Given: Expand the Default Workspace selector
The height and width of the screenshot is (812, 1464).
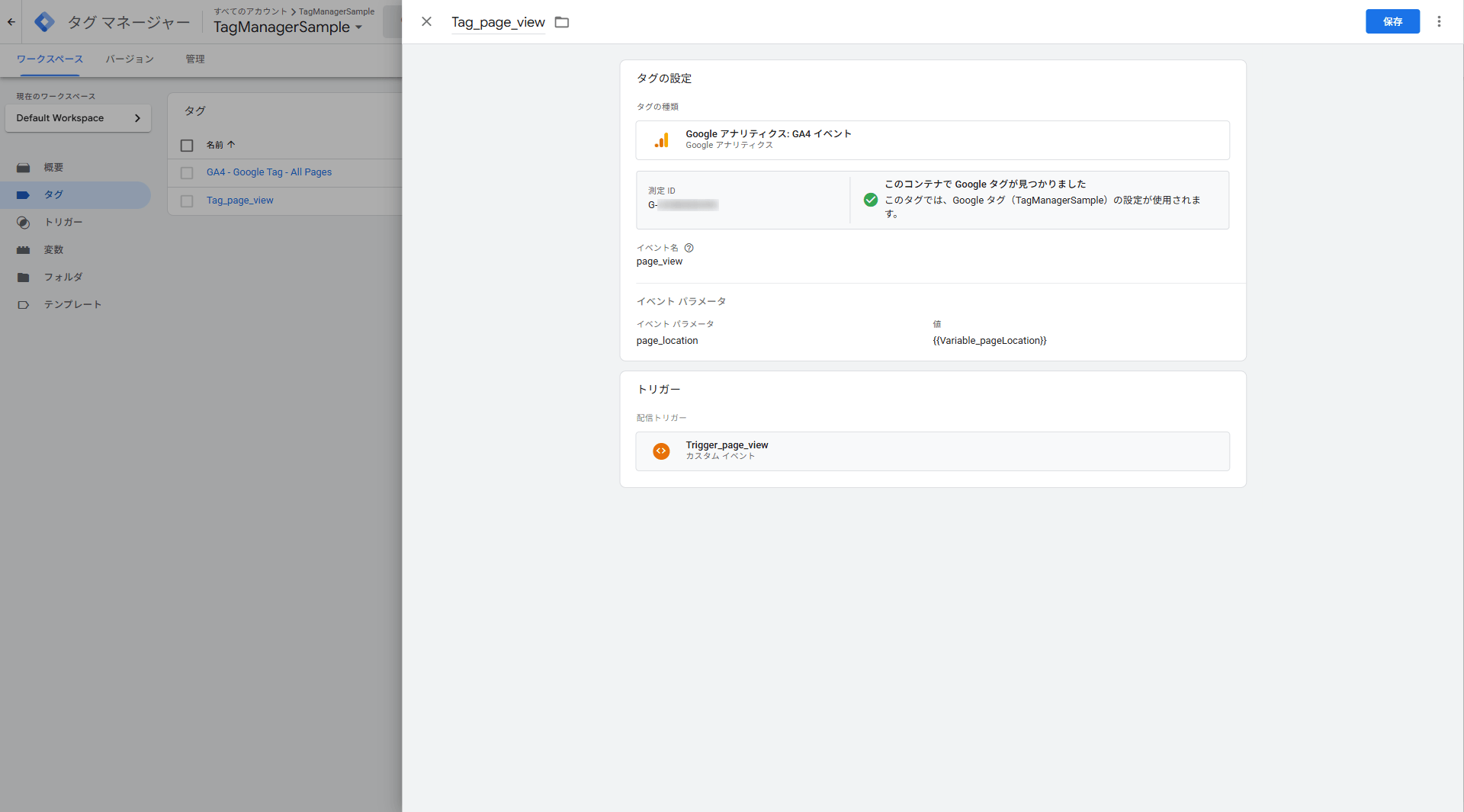Looking at the screenshot, I should click(78, 118).
